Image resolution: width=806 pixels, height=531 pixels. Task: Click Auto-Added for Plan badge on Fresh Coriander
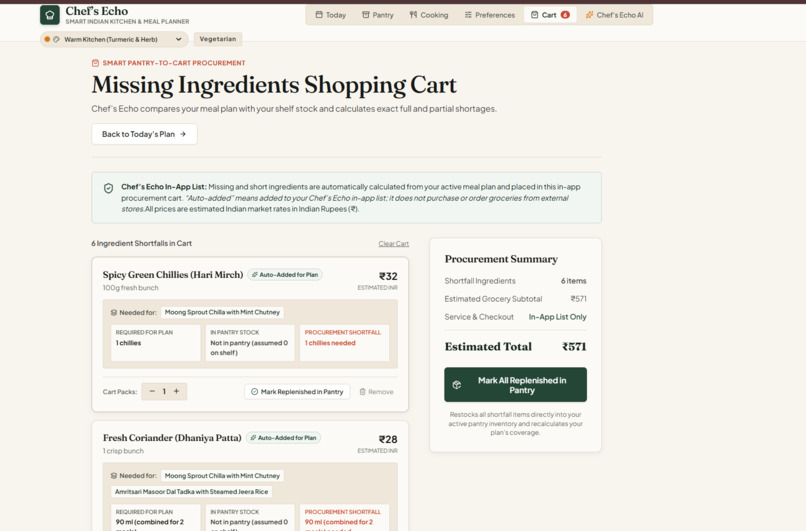[x=283, y=438]
